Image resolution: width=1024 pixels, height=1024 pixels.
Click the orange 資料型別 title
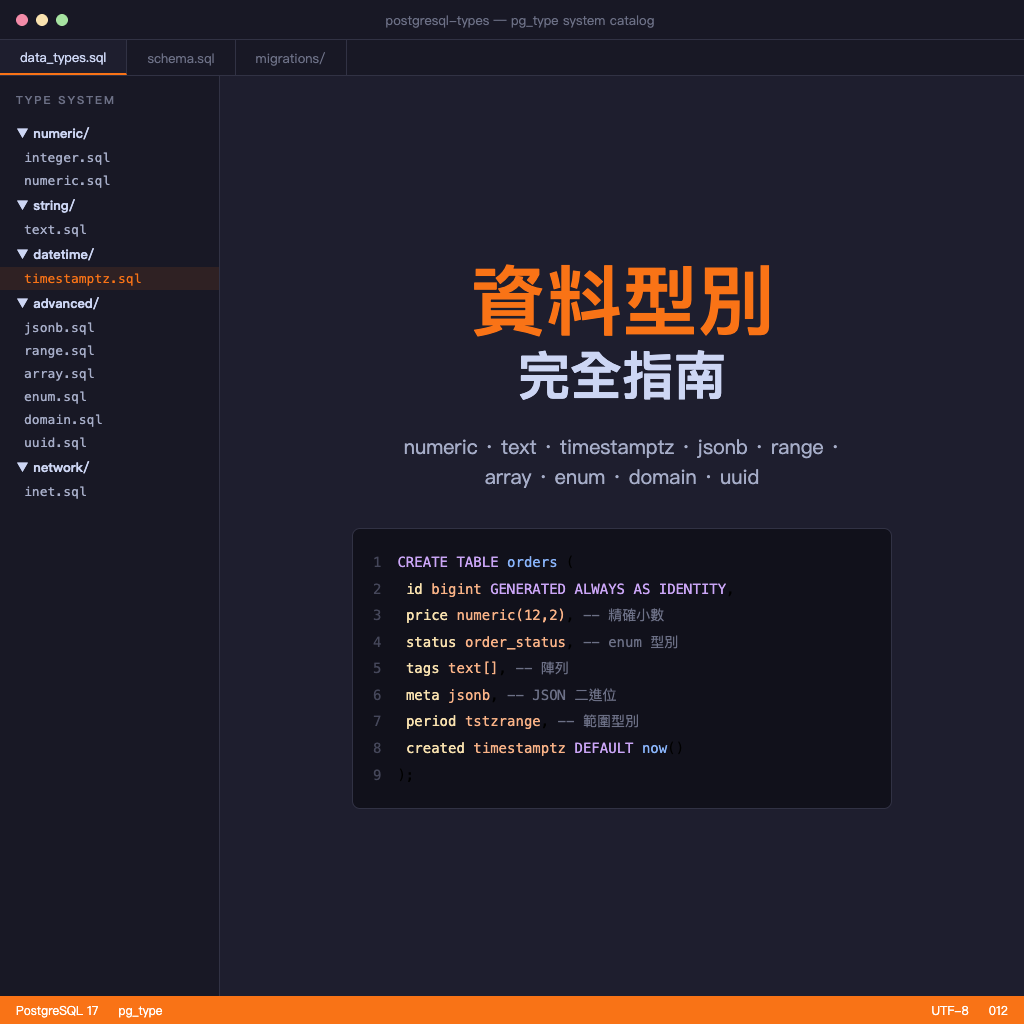click(x=622, y=300)
